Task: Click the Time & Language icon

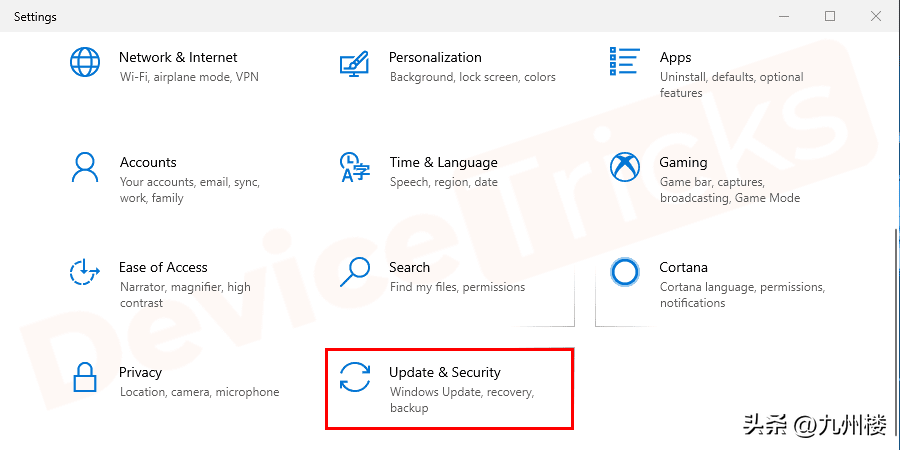Action: [x=355, y=167]
